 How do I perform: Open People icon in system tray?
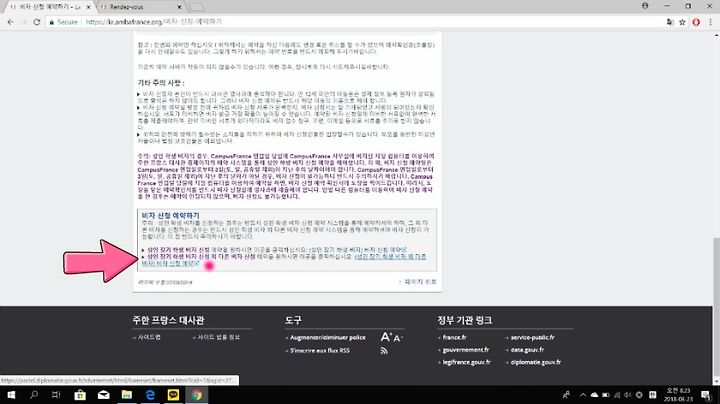click(x=567, y=395)
